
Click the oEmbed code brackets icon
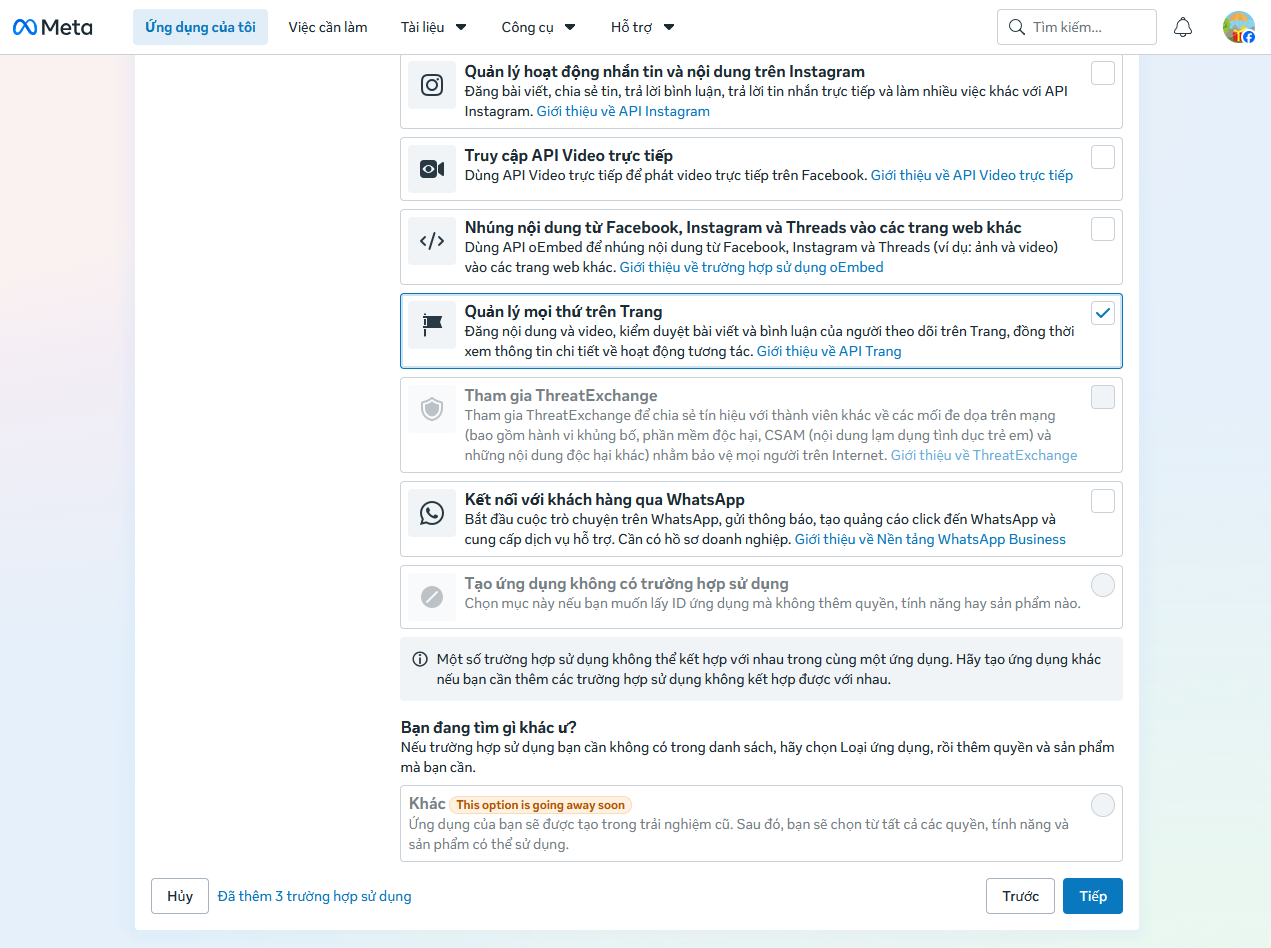pyautogui.click(x=432, y=241)
